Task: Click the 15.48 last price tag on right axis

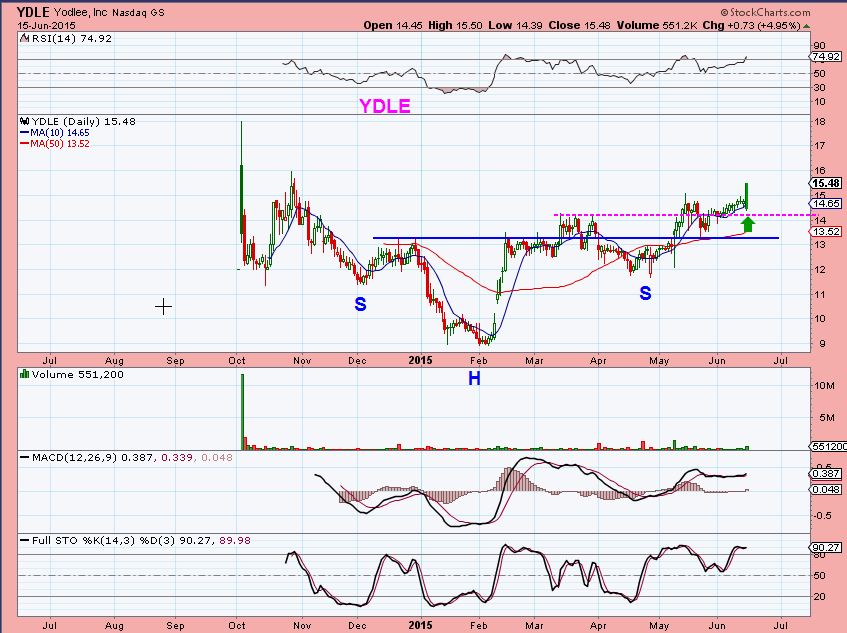Action: tap(826, 183)
